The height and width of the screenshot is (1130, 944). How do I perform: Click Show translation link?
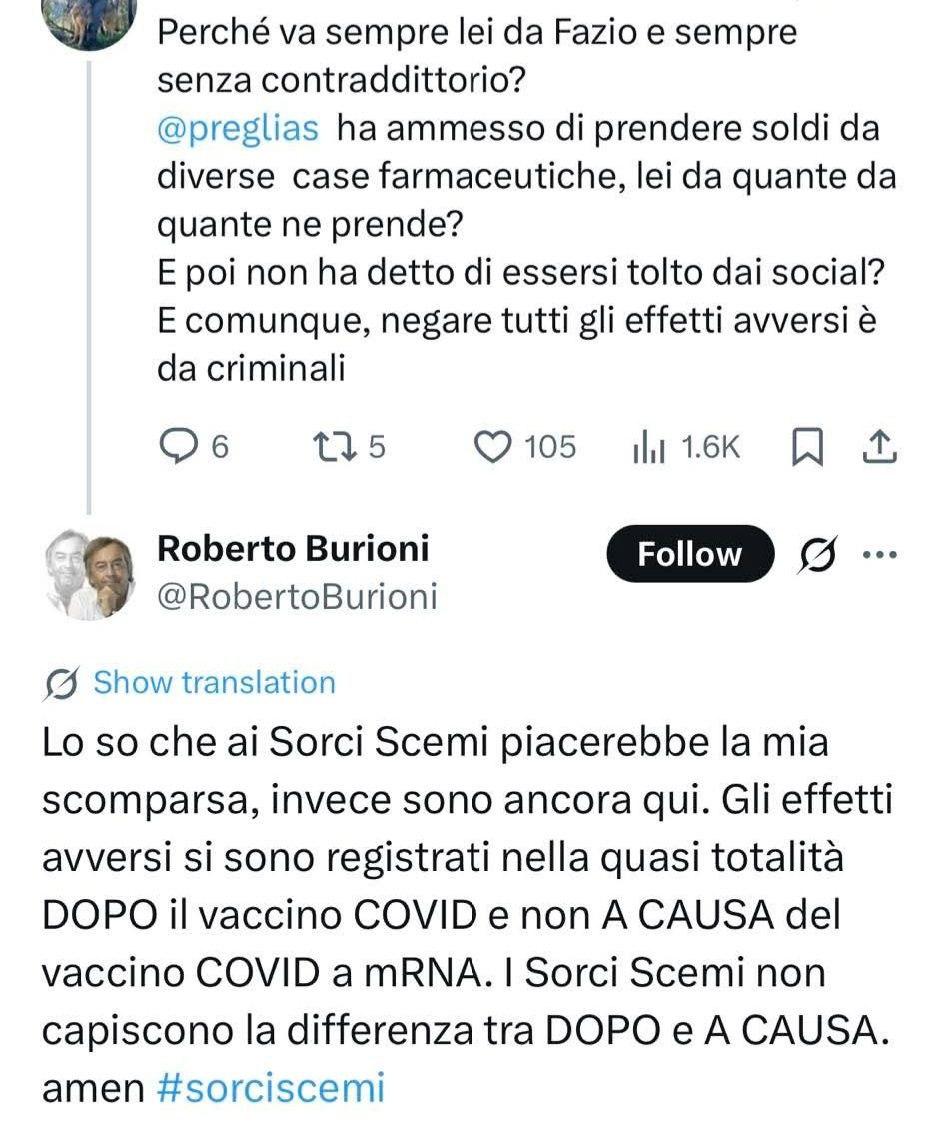click(214, 683)
